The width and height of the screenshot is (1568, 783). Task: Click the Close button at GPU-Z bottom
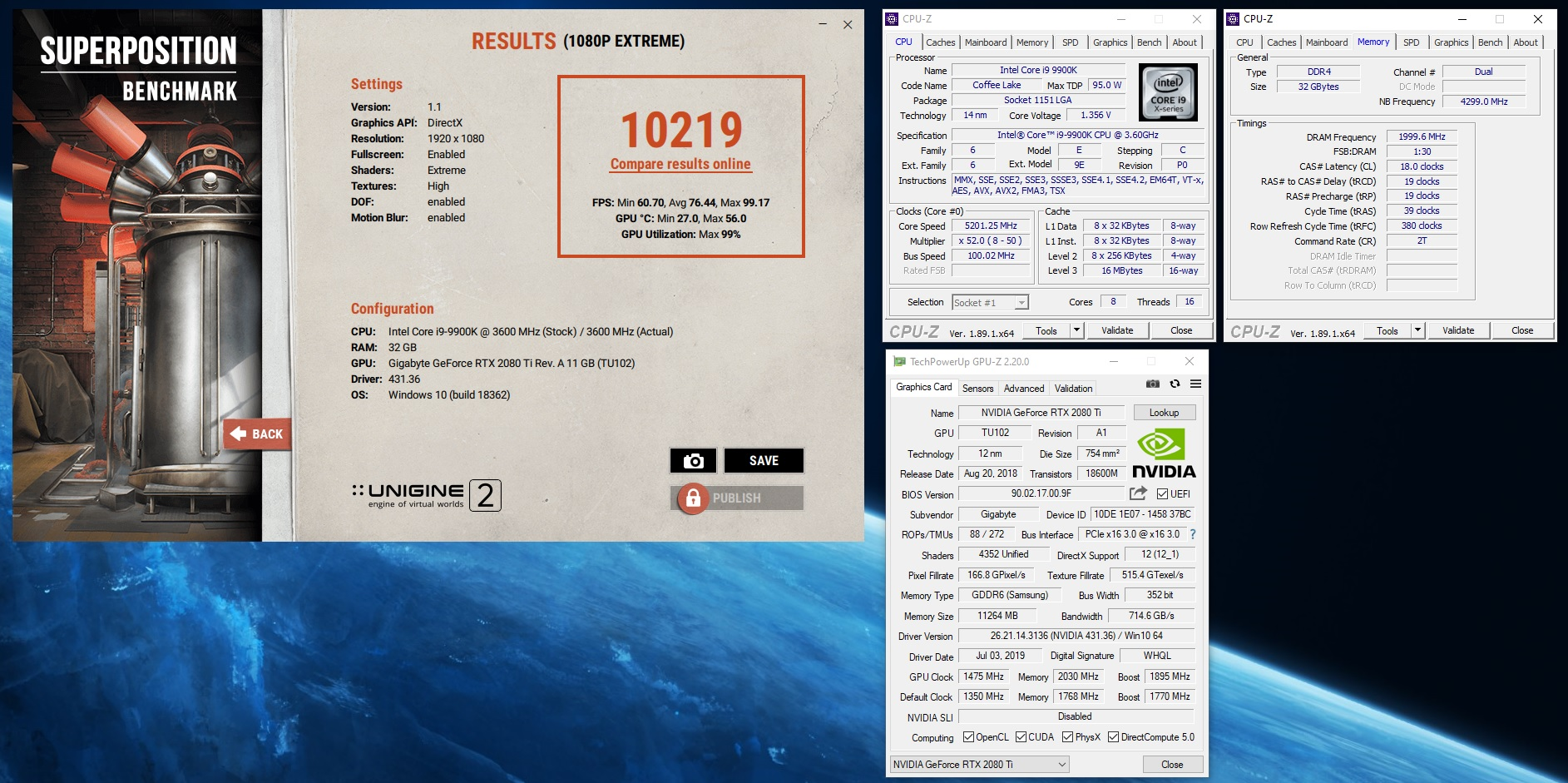1172,765
